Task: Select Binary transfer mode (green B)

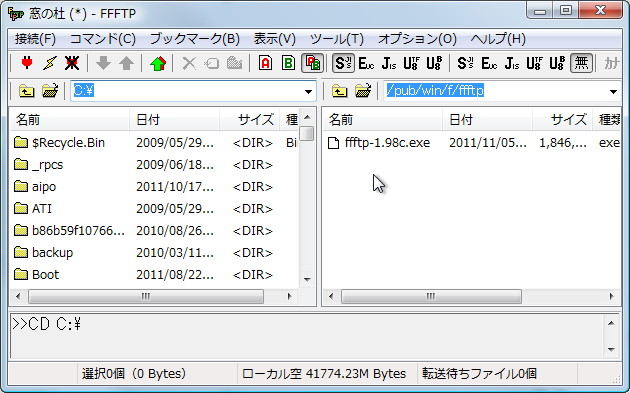Action: click(288, 63)
